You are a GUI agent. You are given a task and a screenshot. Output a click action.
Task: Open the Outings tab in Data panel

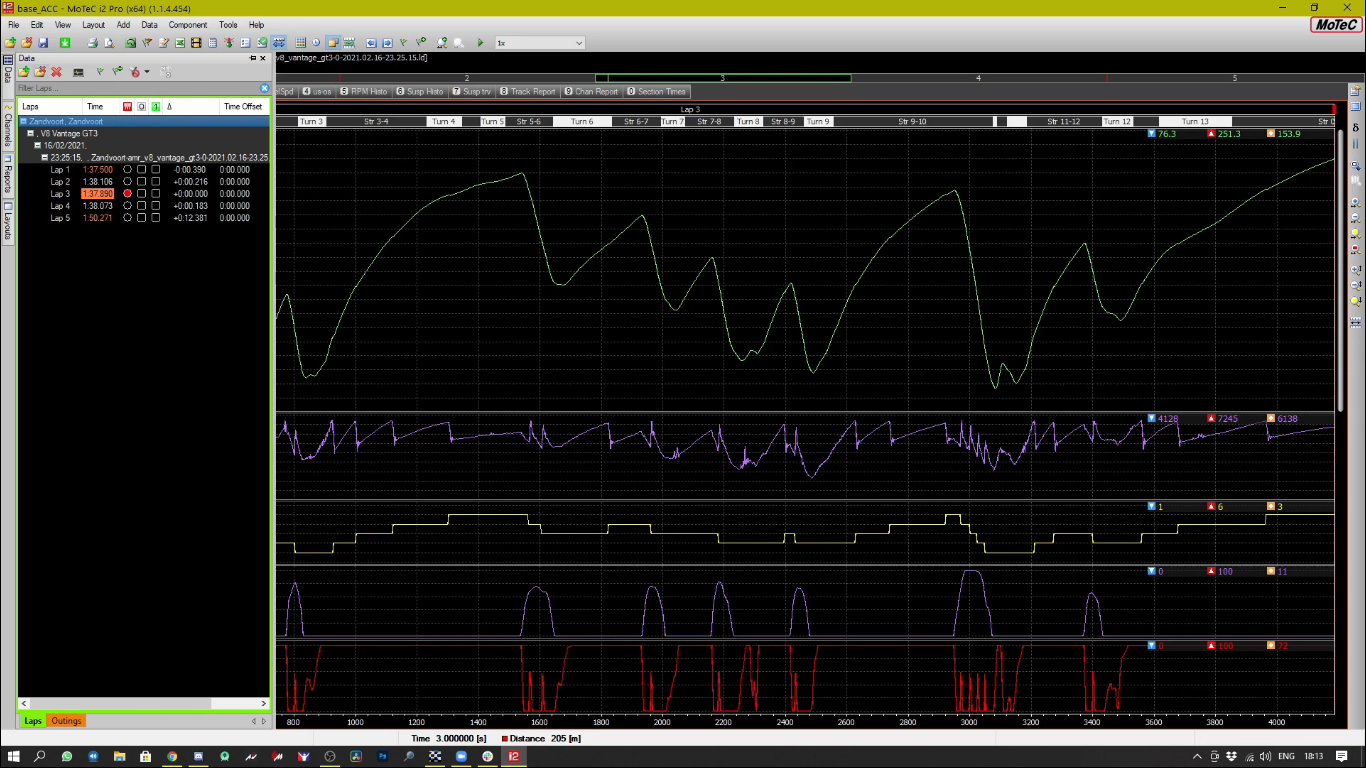pos(66,721)
